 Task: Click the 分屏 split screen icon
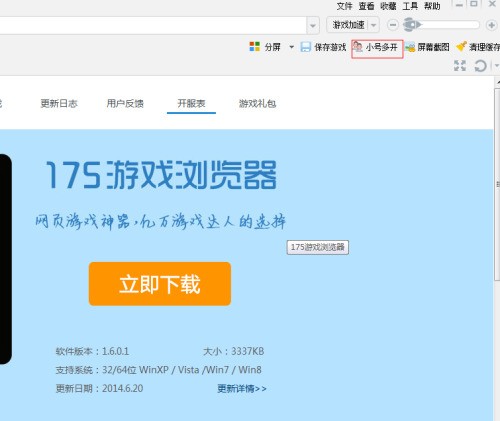[255, 47]
